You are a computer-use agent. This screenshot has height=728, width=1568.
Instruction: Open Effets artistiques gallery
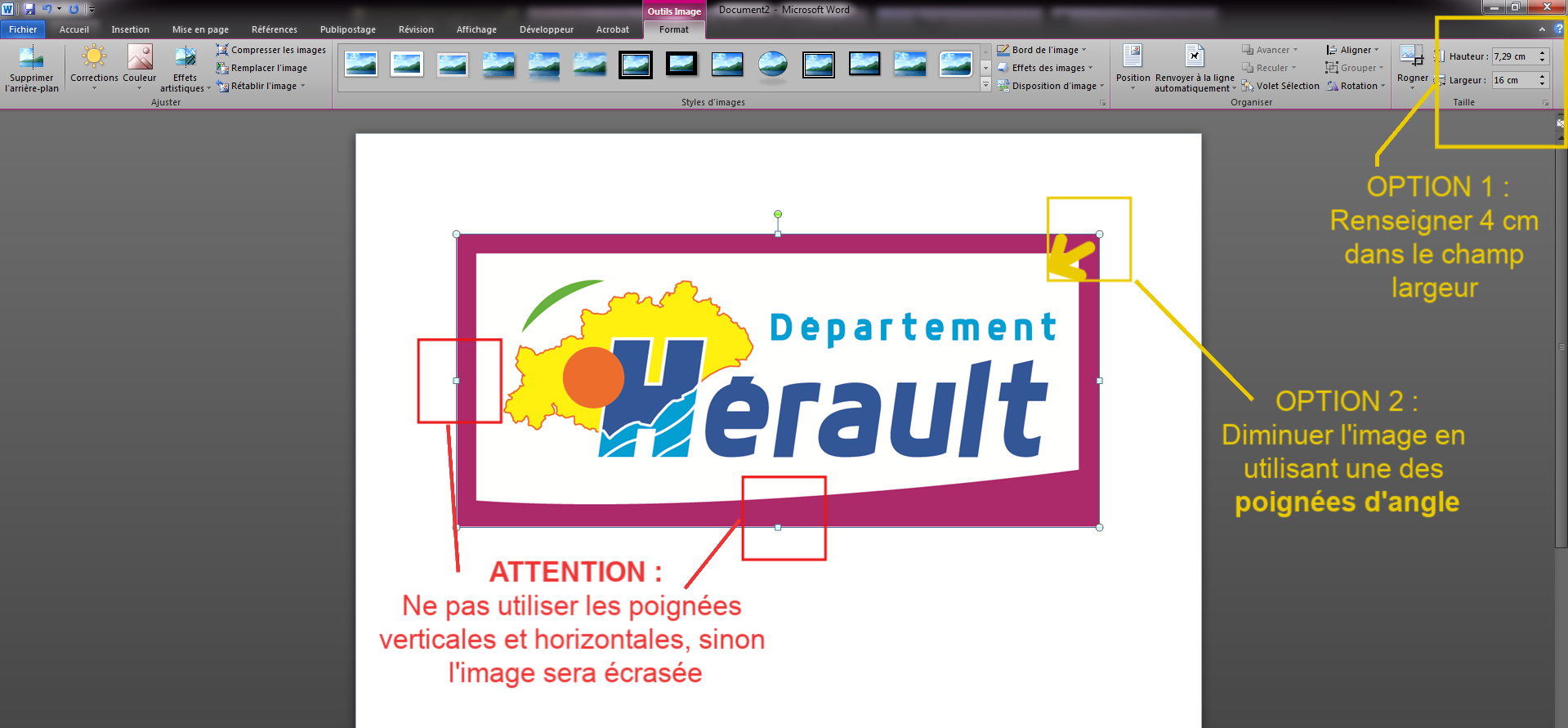click(185, 69)
